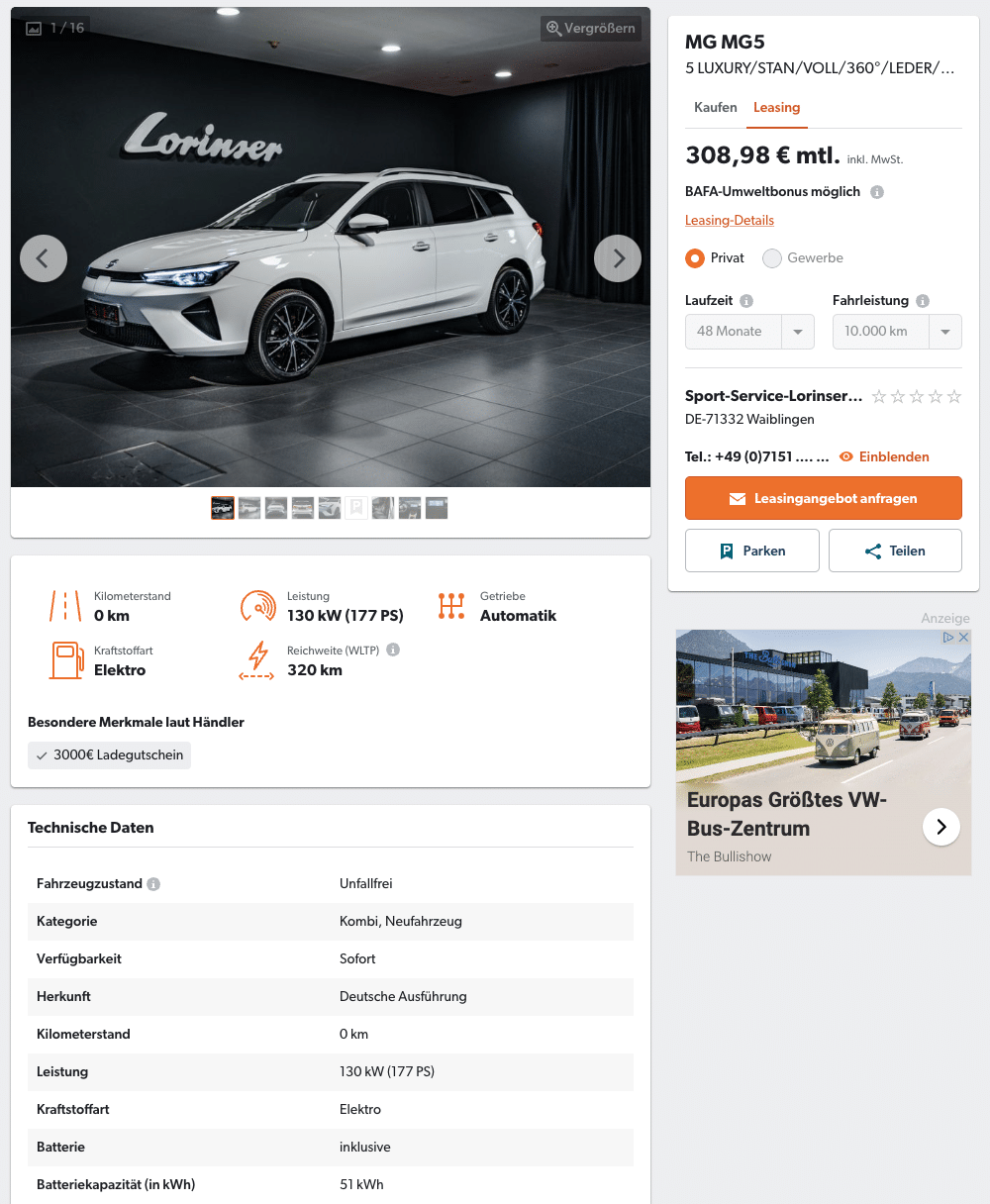Screen dimensions: 990x1204
Task: Open the BAFA-Umweltbonus info icon
Action: [x=877, y=192]
